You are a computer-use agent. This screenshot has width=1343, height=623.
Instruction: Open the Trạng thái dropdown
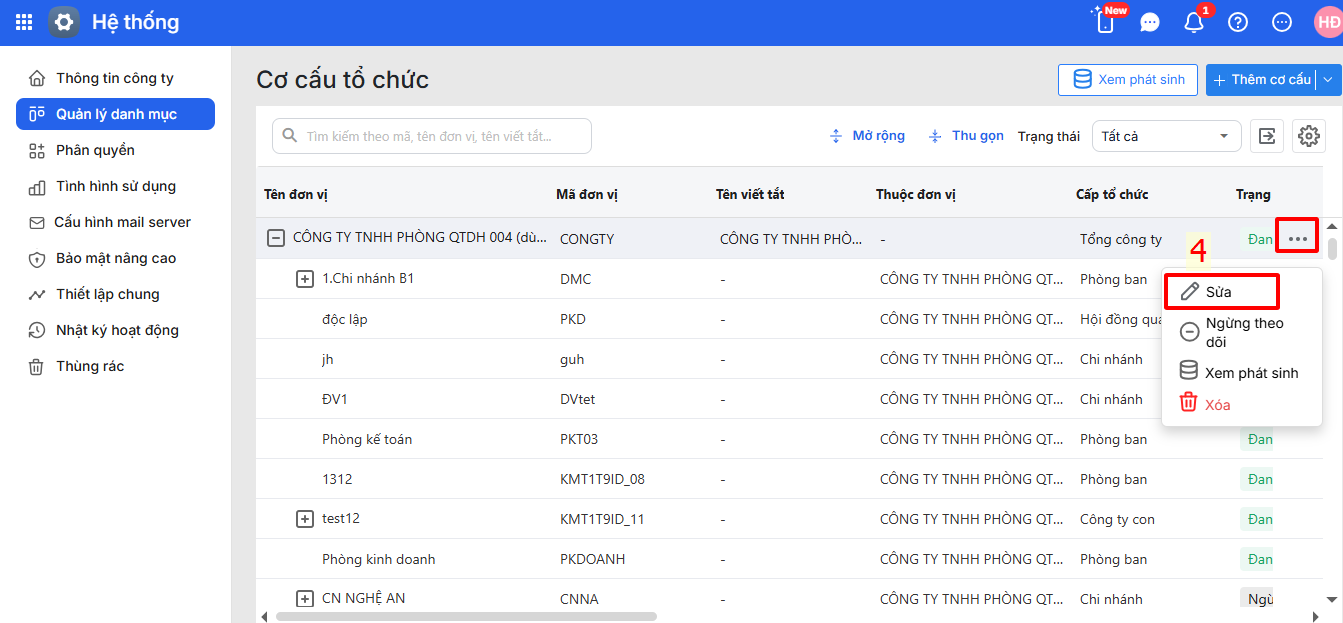pyautogui.click(x=1166, y=136)
